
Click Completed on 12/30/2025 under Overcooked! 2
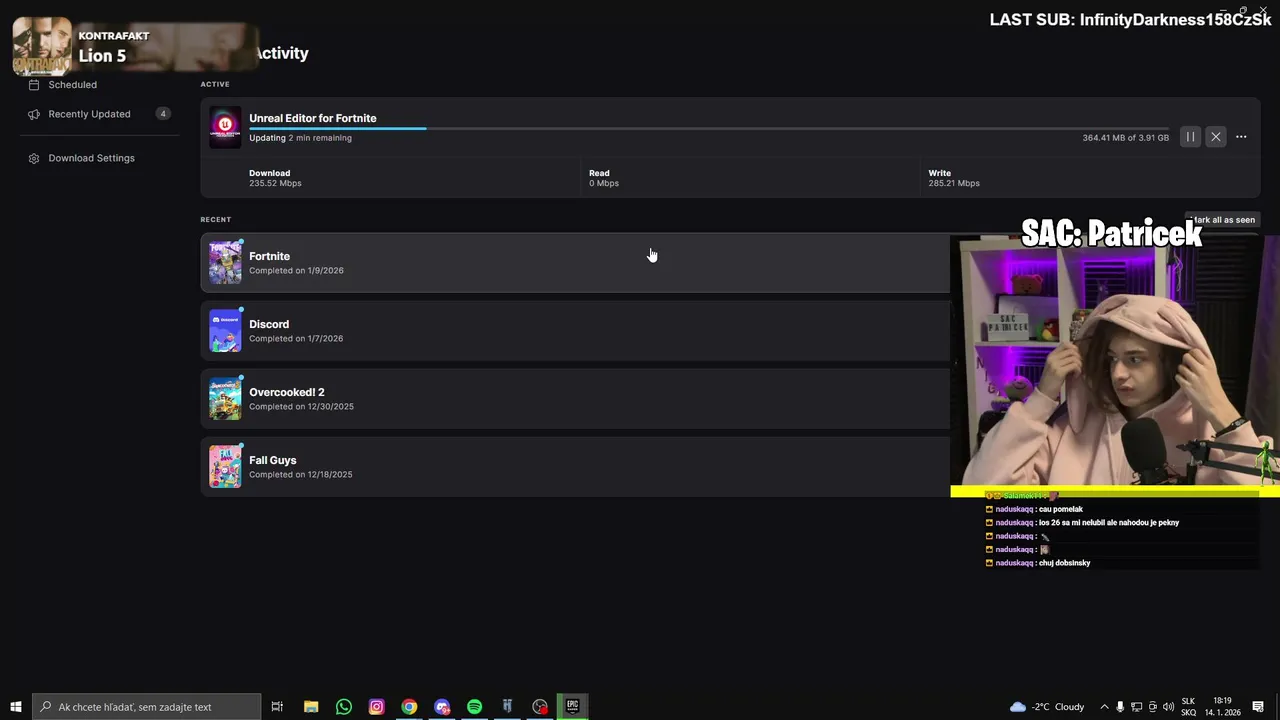click(301, 407)
